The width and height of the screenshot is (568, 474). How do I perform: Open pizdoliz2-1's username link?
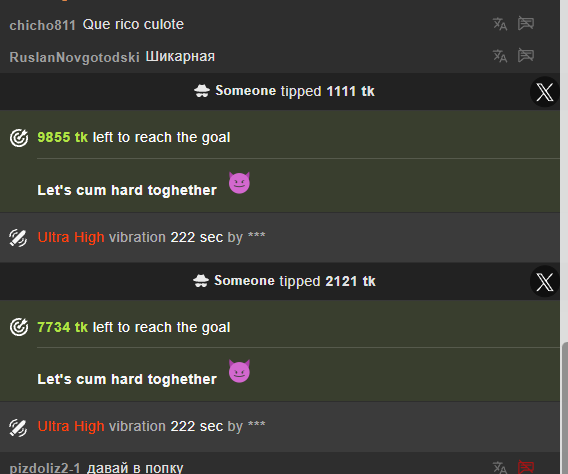[45, 468]
